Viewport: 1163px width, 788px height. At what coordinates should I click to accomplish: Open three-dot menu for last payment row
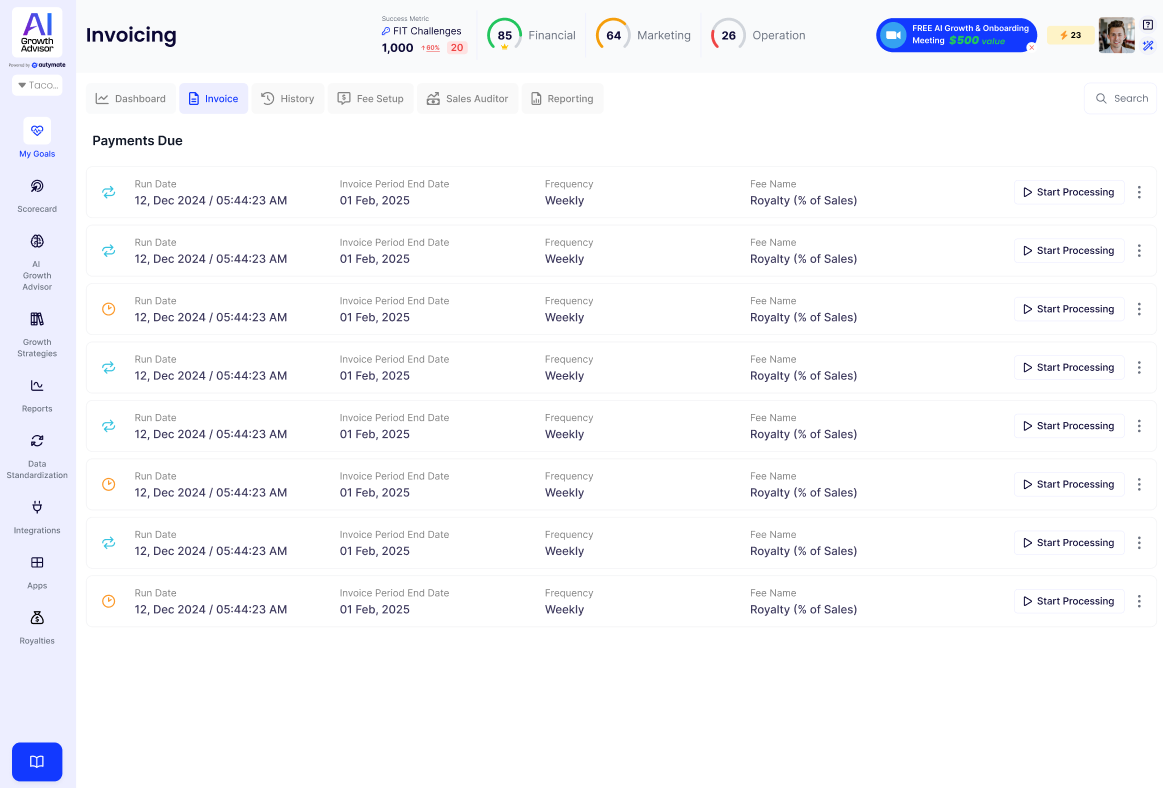point(1139,601)
